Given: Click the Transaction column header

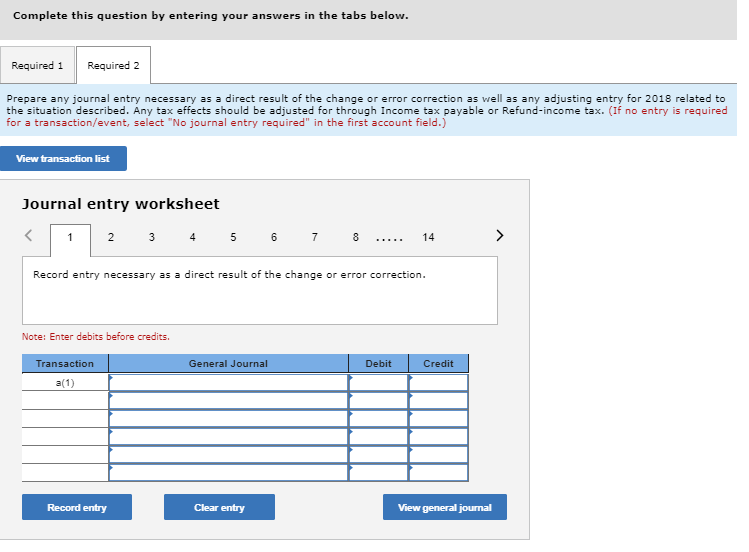Looking at the screenshot, I should pyautogui.click(x=65, y=363).
